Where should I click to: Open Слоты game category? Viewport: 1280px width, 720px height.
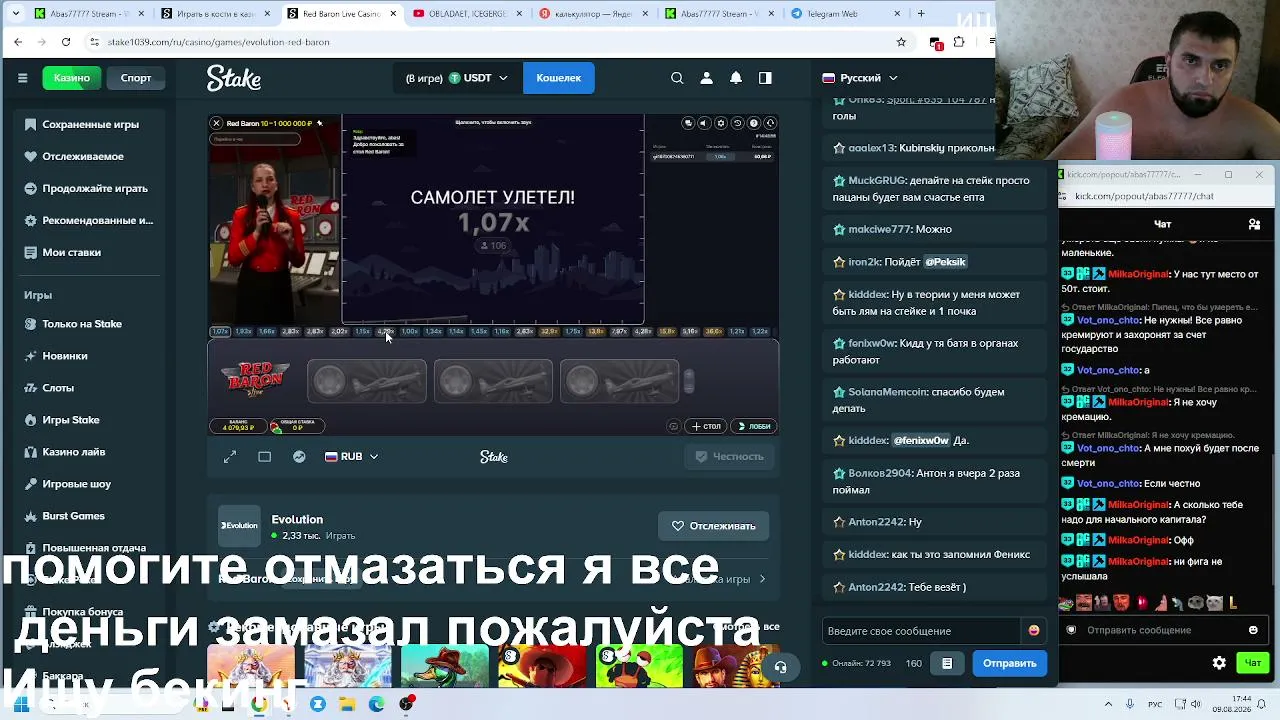point(58,388)
